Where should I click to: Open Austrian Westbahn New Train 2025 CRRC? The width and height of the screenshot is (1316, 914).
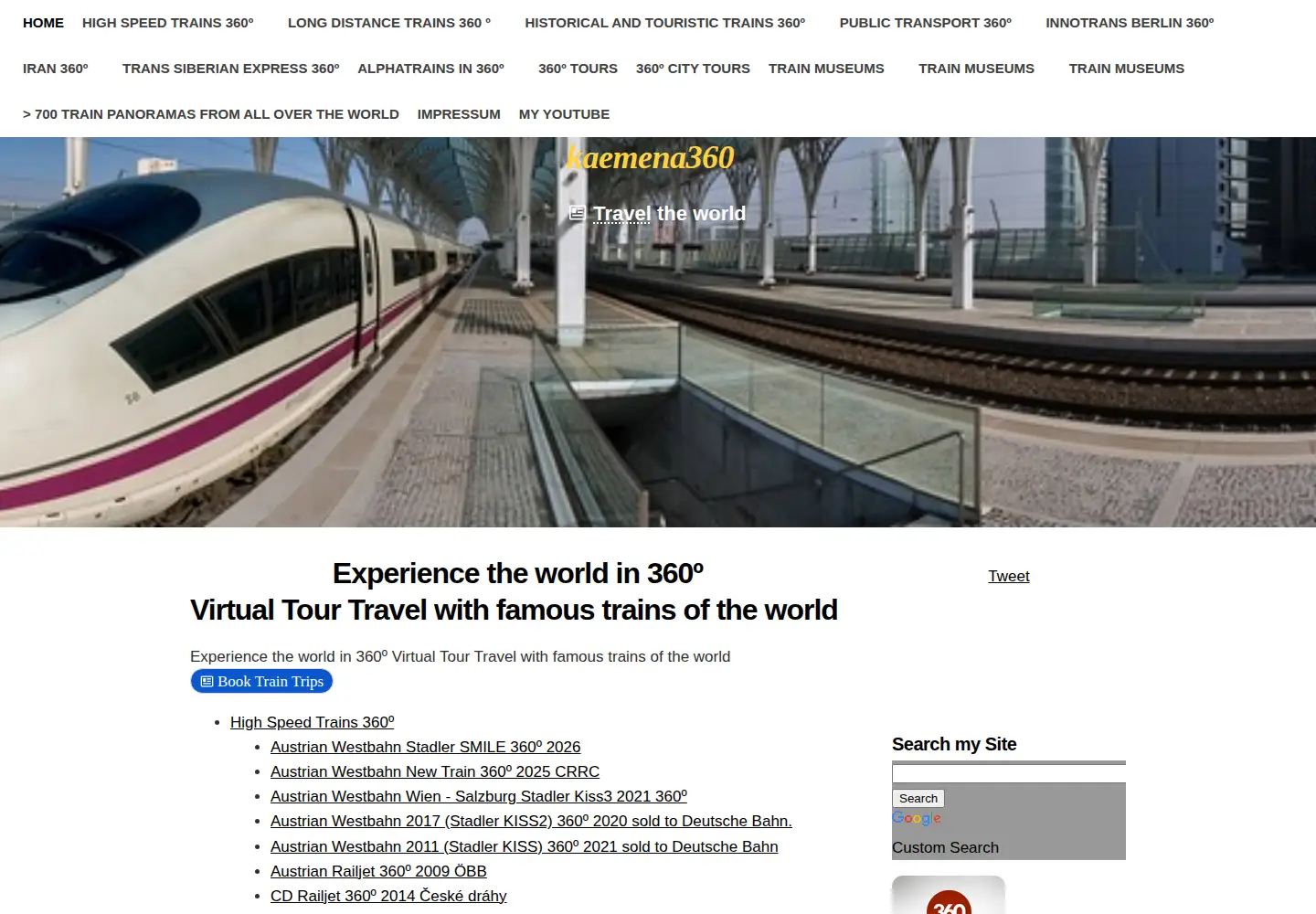coord(435,771)
